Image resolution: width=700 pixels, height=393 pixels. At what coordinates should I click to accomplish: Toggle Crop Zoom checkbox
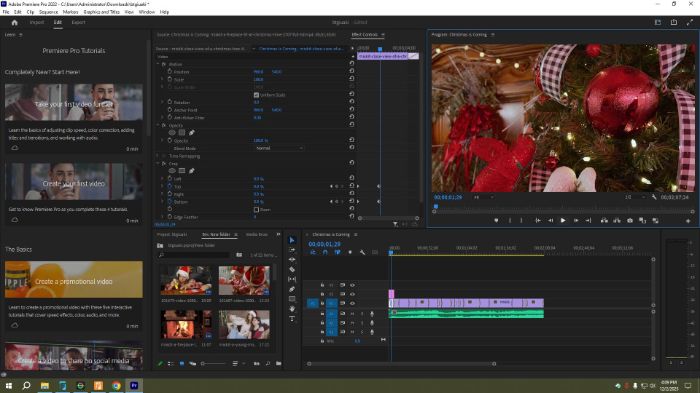[256, 209]
